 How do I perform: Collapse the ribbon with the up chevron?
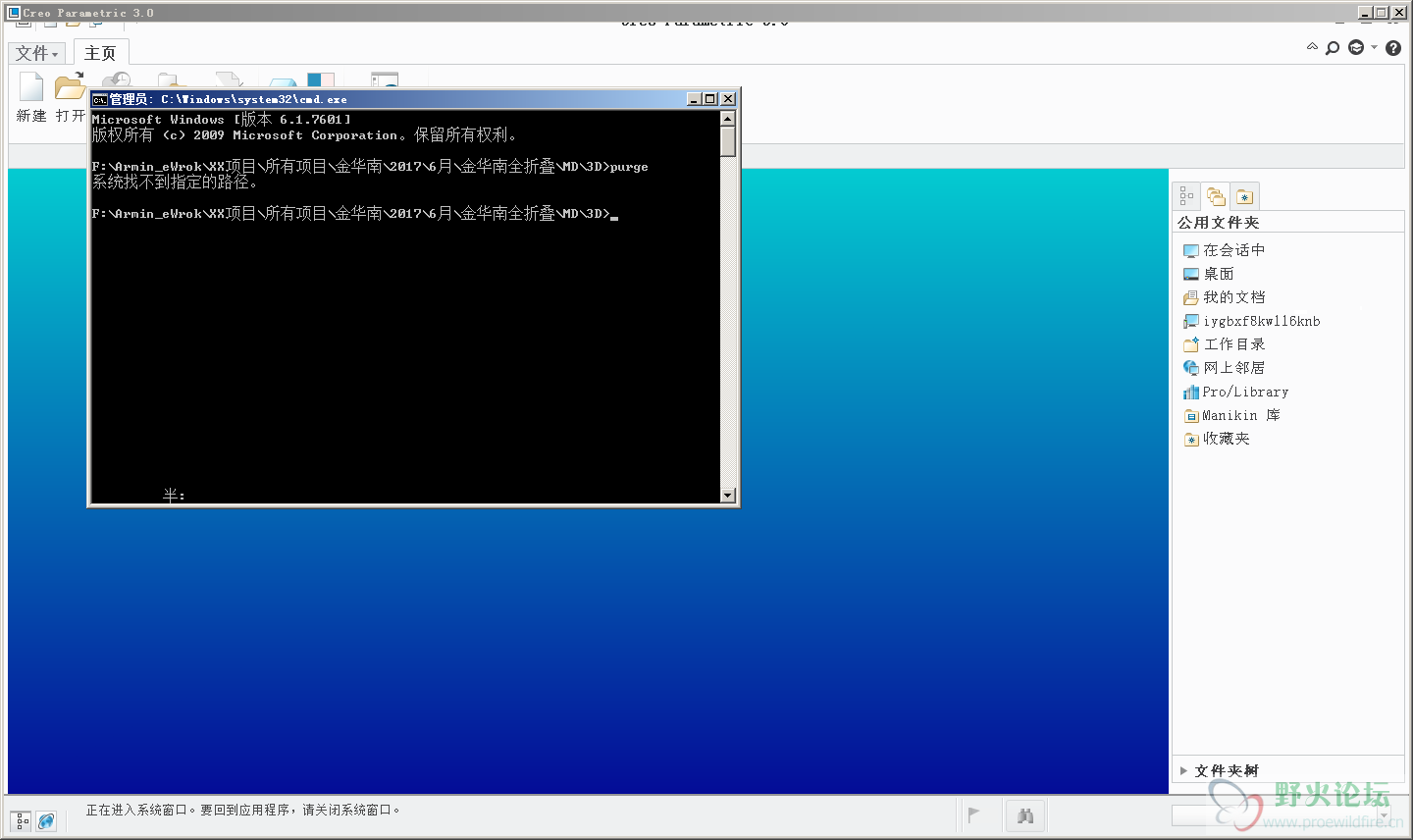pyautogui.click(x=1312, y=47)
